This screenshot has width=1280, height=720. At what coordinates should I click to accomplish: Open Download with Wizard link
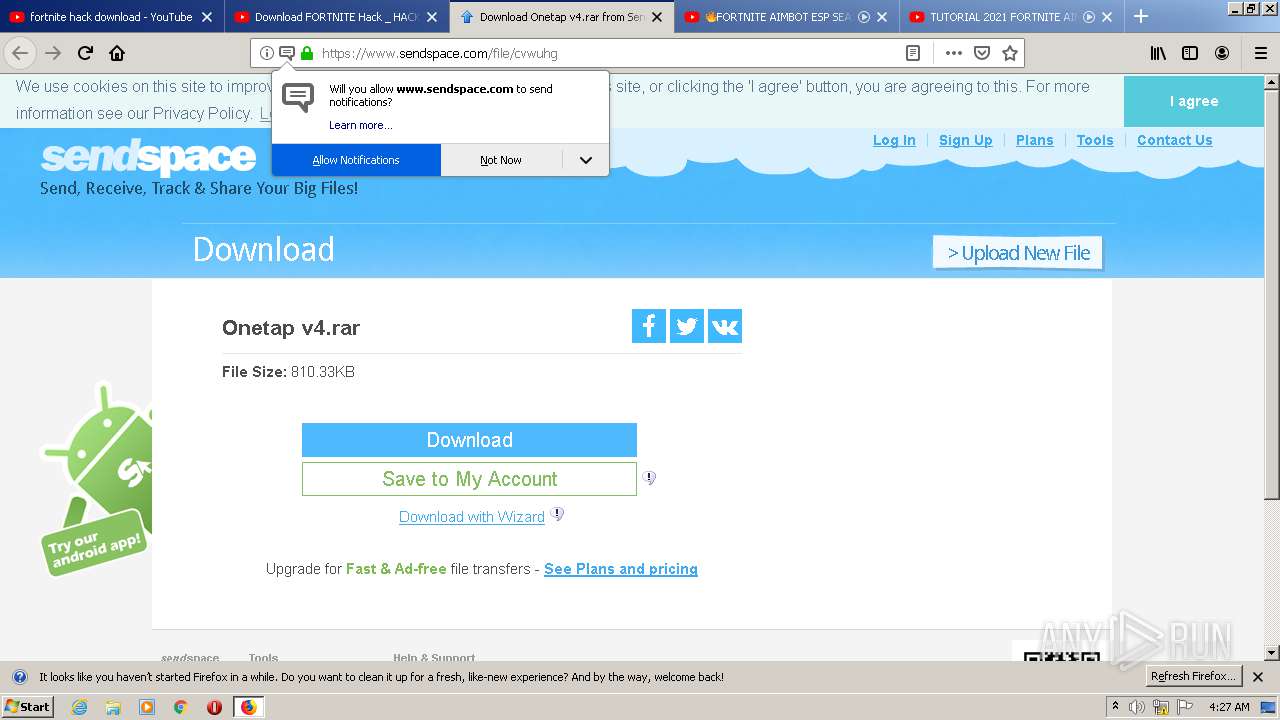[472, 517]
